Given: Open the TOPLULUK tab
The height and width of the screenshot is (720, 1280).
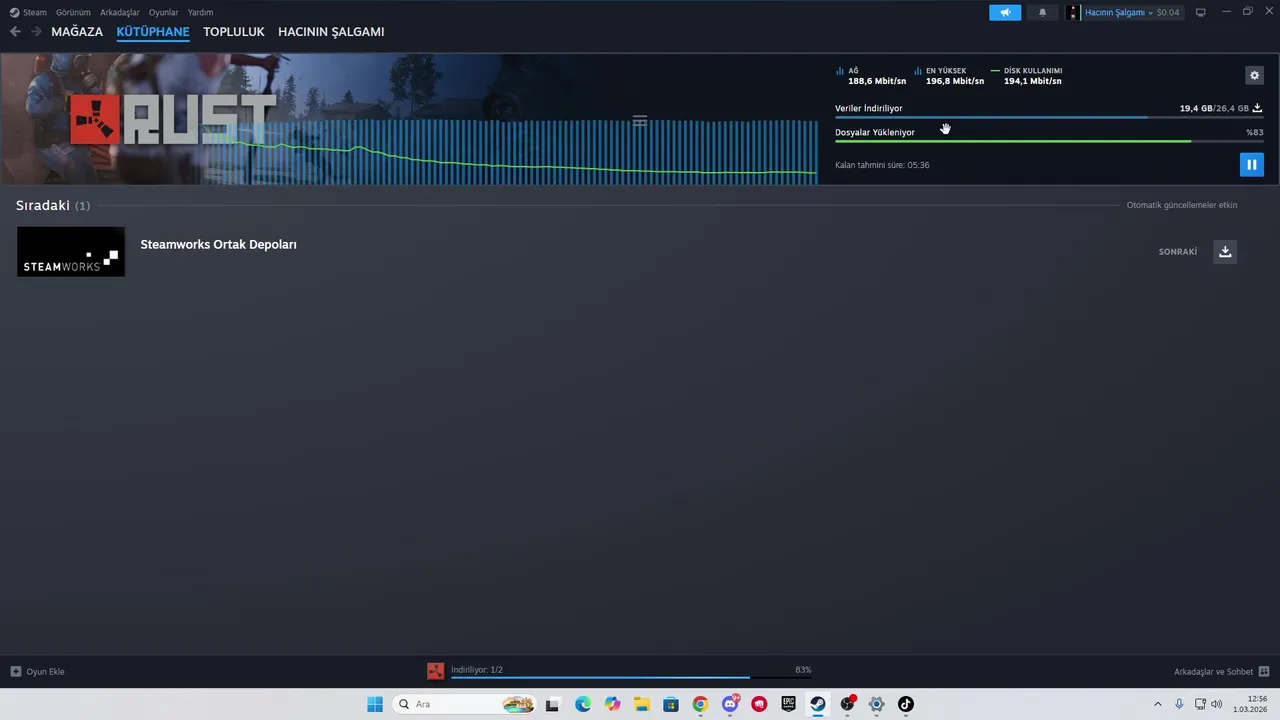Looking at the screenshot, I should coord(234,32).
